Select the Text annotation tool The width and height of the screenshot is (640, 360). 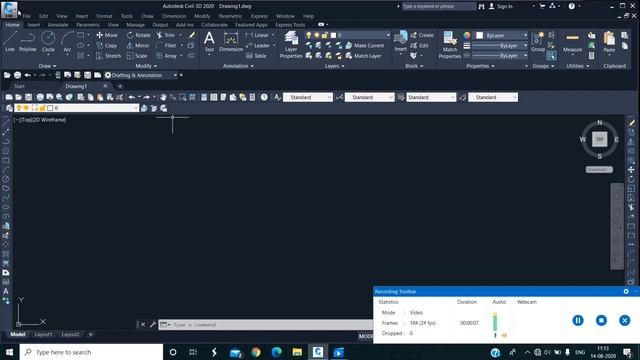pyautogui.click(x=209, y=42)
